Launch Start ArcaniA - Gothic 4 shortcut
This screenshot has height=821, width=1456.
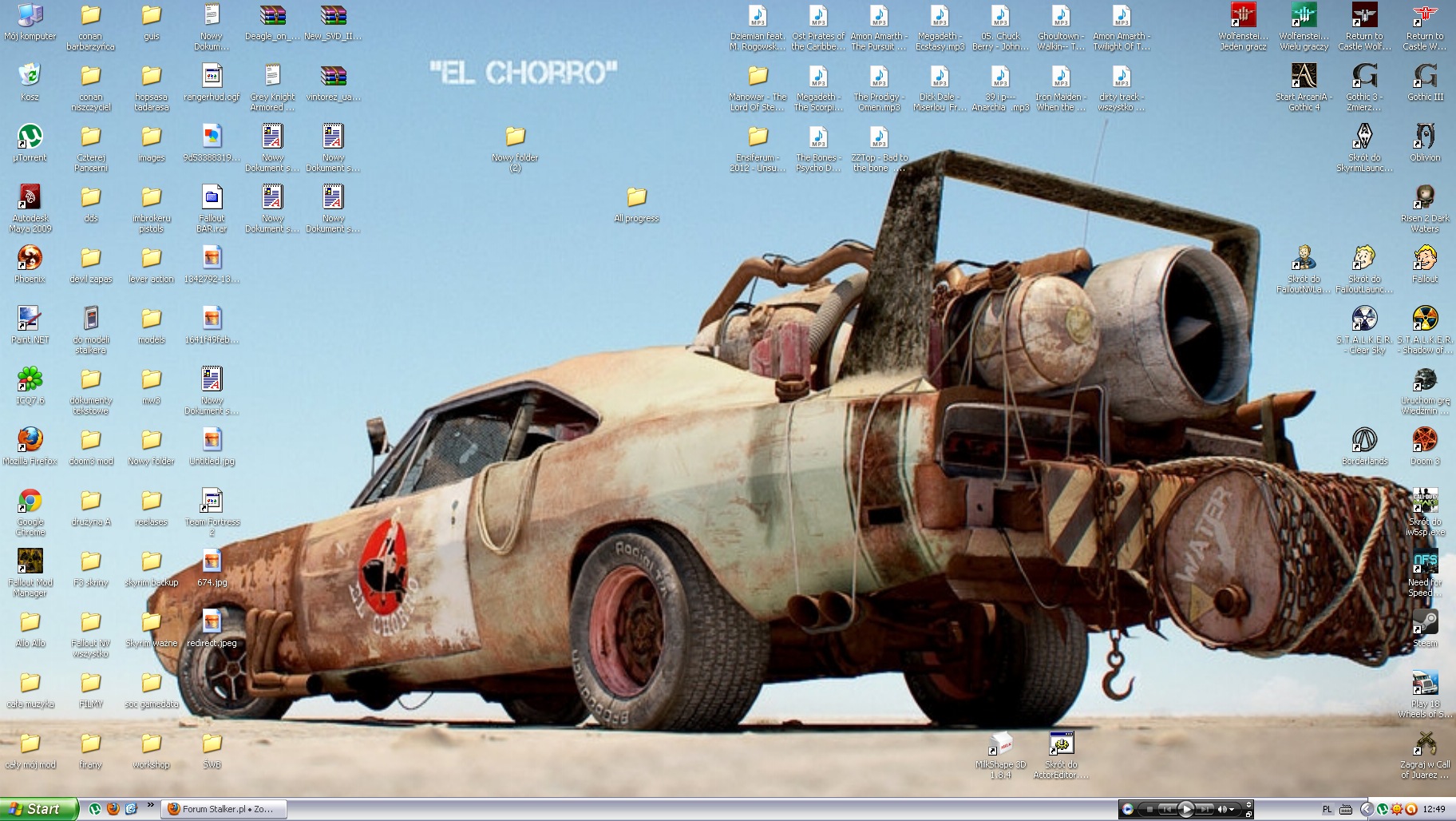pos(1304,87)
